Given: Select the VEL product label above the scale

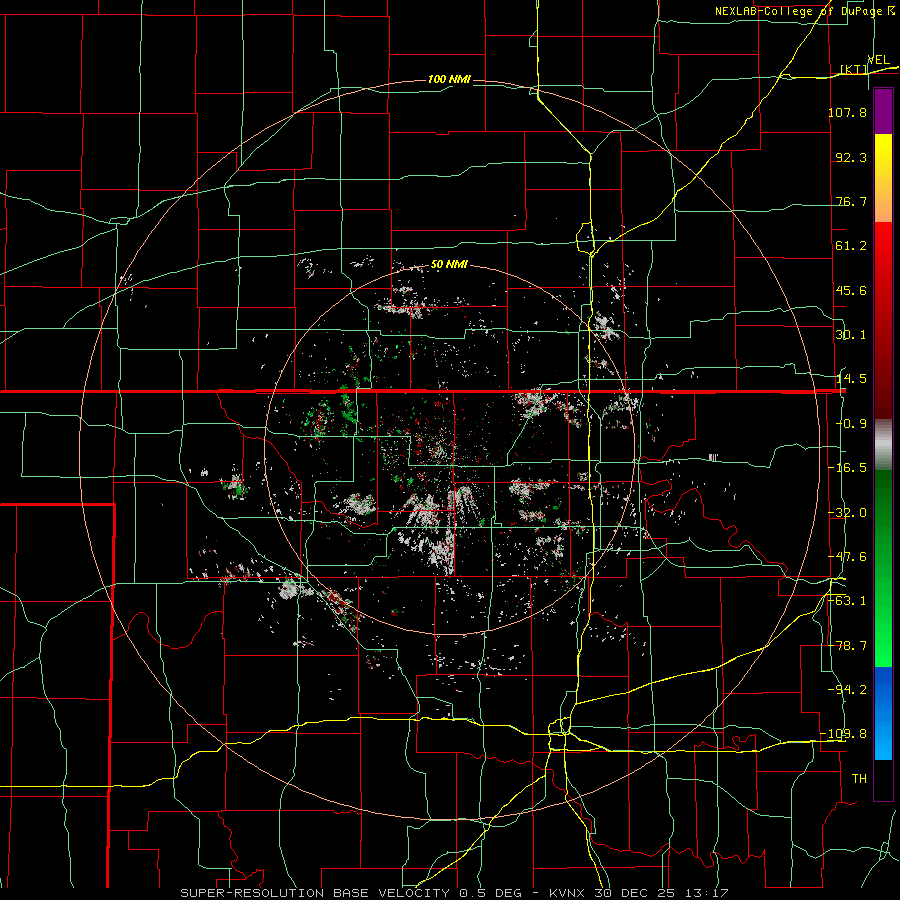Looking at the screenshot, I should 878,60.
